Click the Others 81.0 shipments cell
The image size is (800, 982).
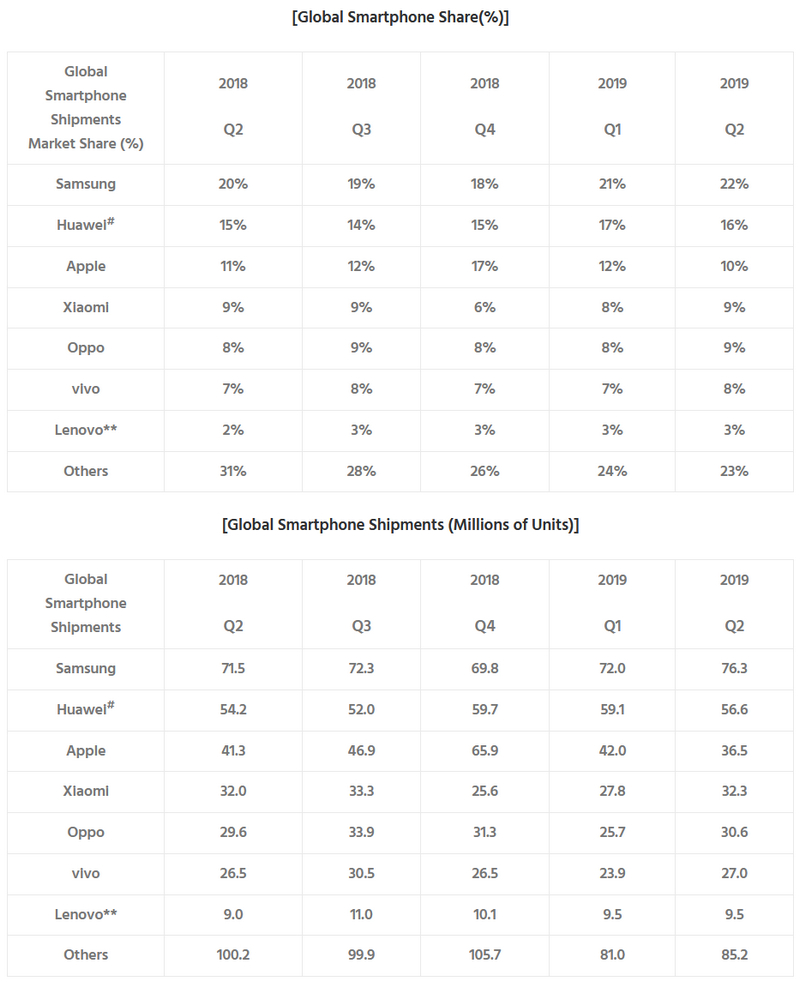tap(612, 954)
